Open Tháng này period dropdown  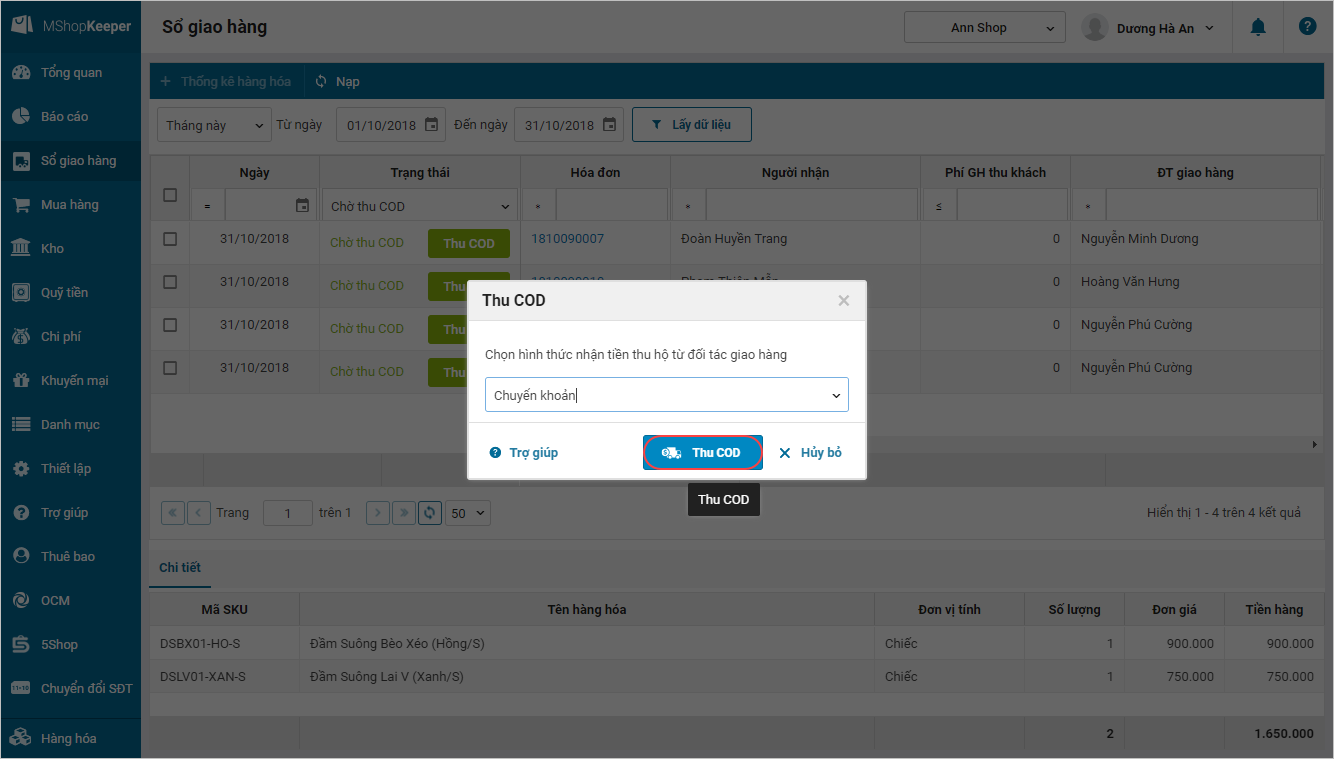(214, 125)
